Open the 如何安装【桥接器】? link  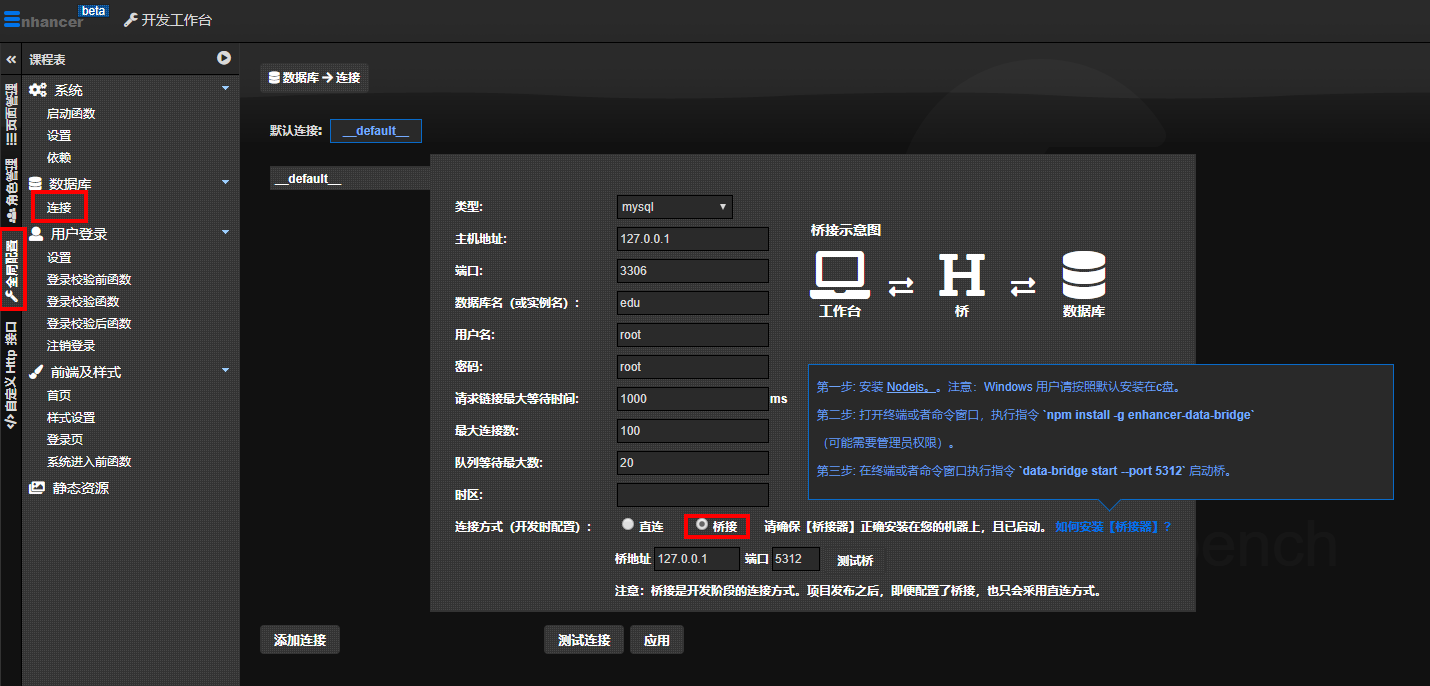1113,526
